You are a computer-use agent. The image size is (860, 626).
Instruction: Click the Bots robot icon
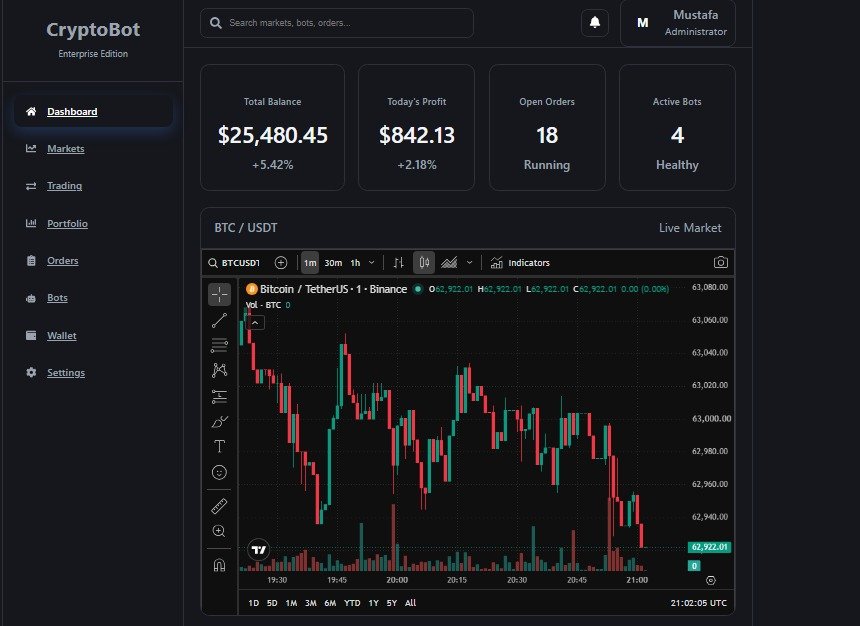[31, 298]
